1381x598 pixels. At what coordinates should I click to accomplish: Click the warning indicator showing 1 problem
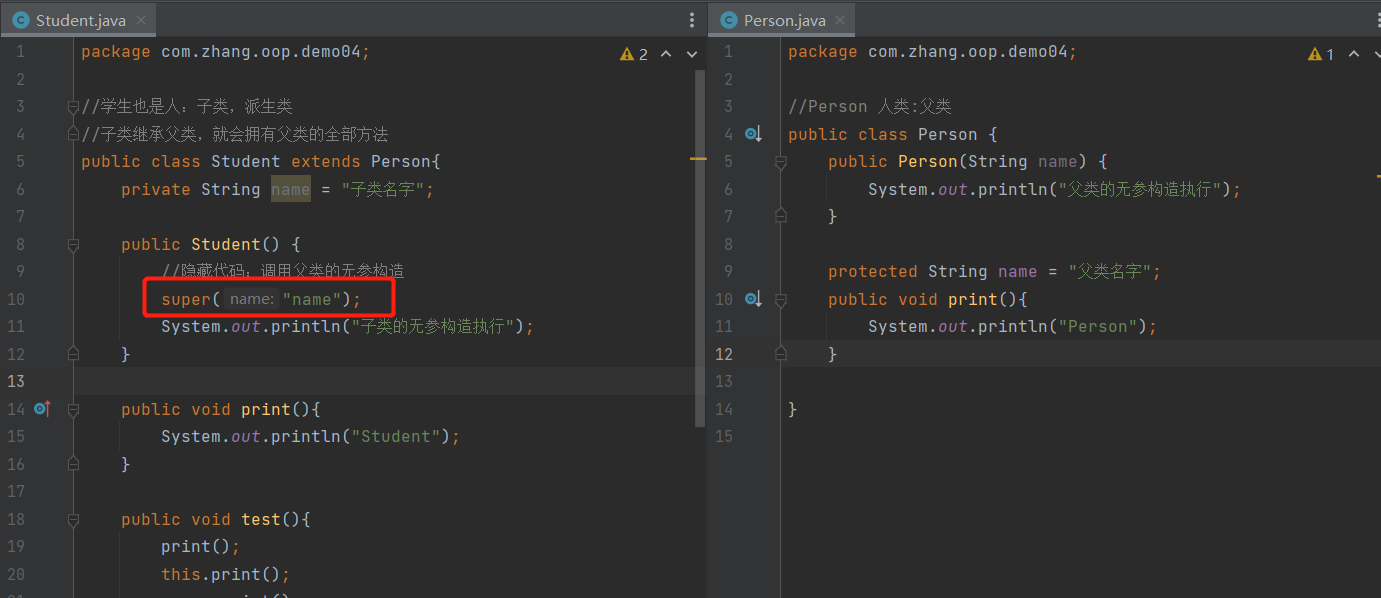point(1321,54)
